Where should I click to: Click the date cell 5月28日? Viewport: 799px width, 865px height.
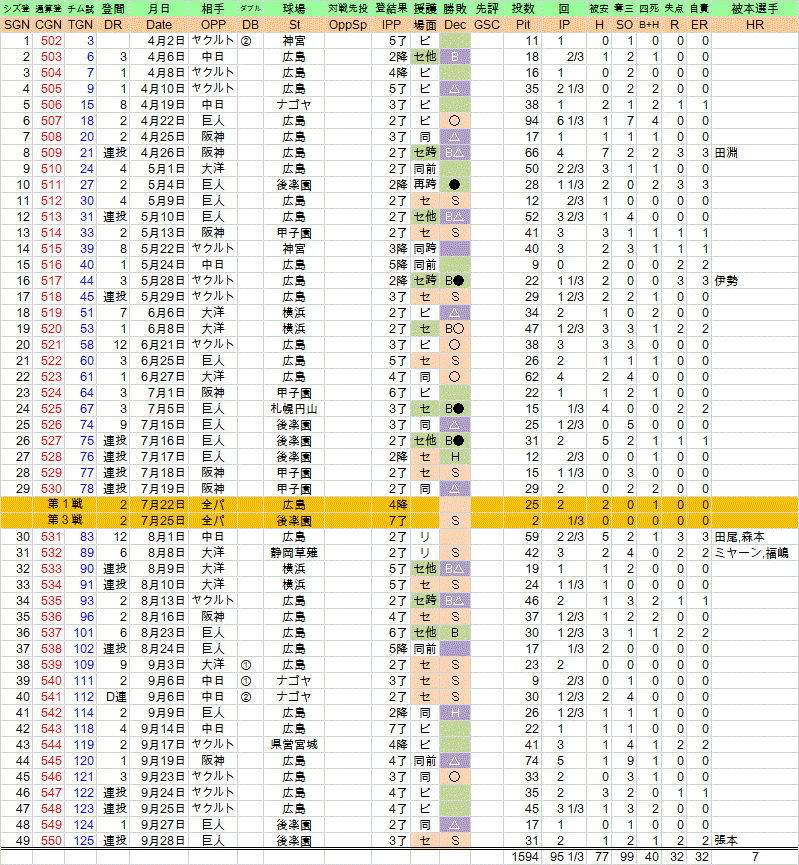pos(162,281)
